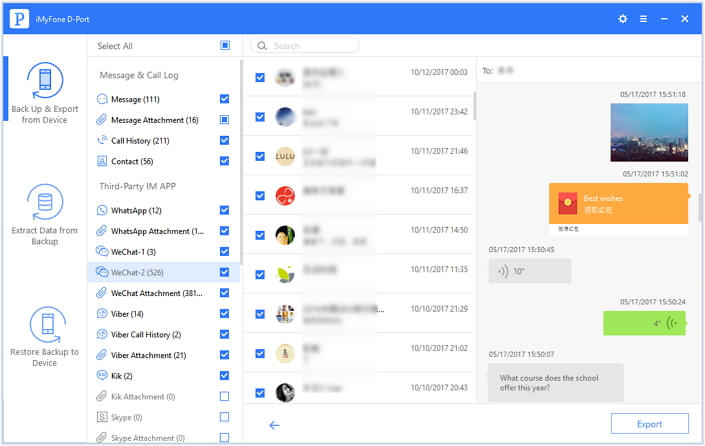Uncheck the Viber (14) checkbox
The height and width of the screenshot is (446, 705).
[x=224, y=313]
